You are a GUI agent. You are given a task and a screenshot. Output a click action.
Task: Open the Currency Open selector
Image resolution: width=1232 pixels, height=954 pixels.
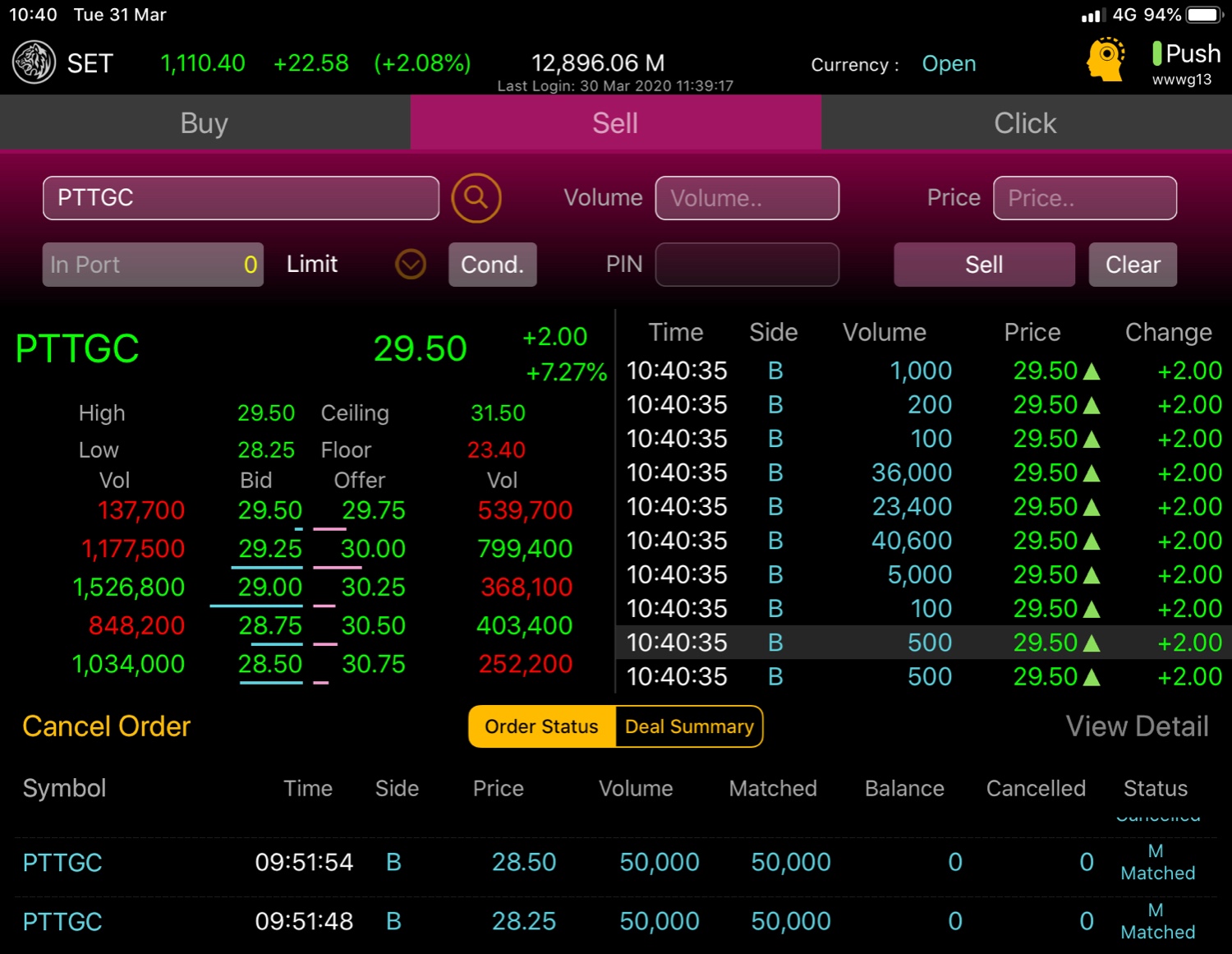click(x=949, y=64)
